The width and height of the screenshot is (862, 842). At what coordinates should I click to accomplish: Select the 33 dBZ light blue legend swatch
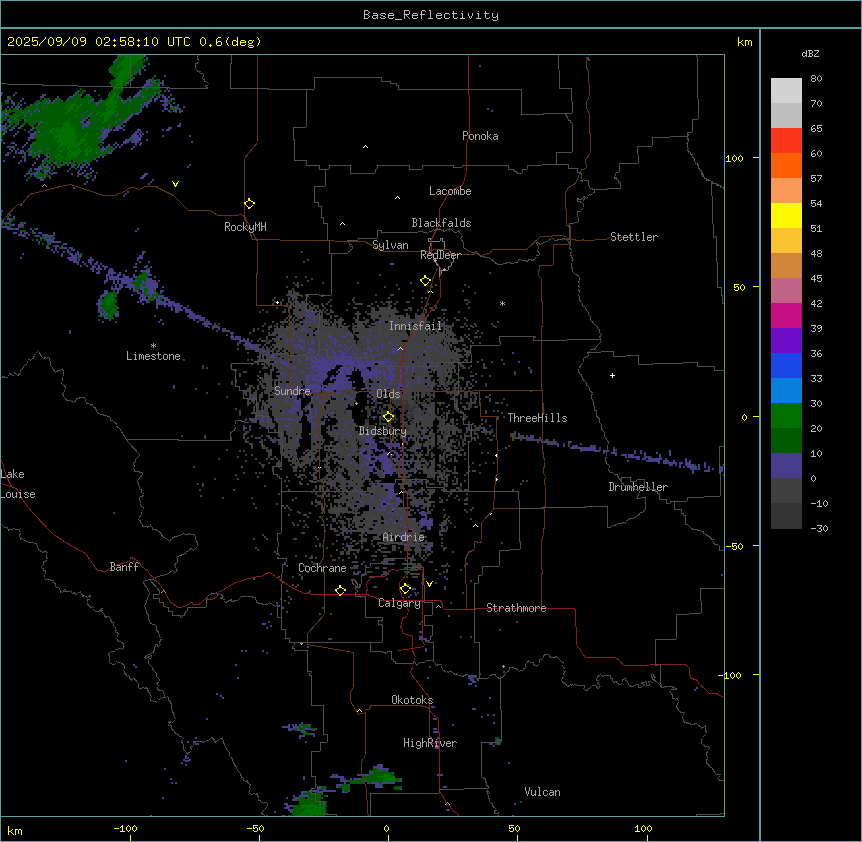point(786,391)
